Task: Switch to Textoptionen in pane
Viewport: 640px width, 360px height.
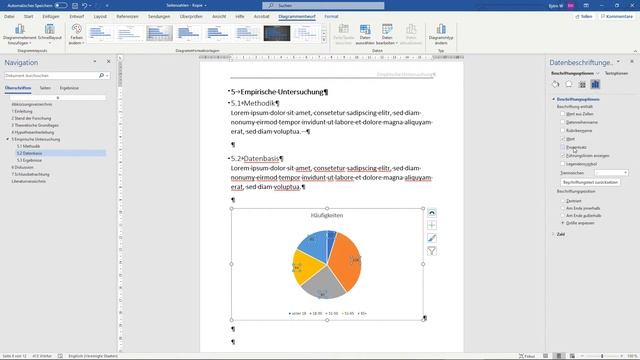Action: tap(616, 73)
